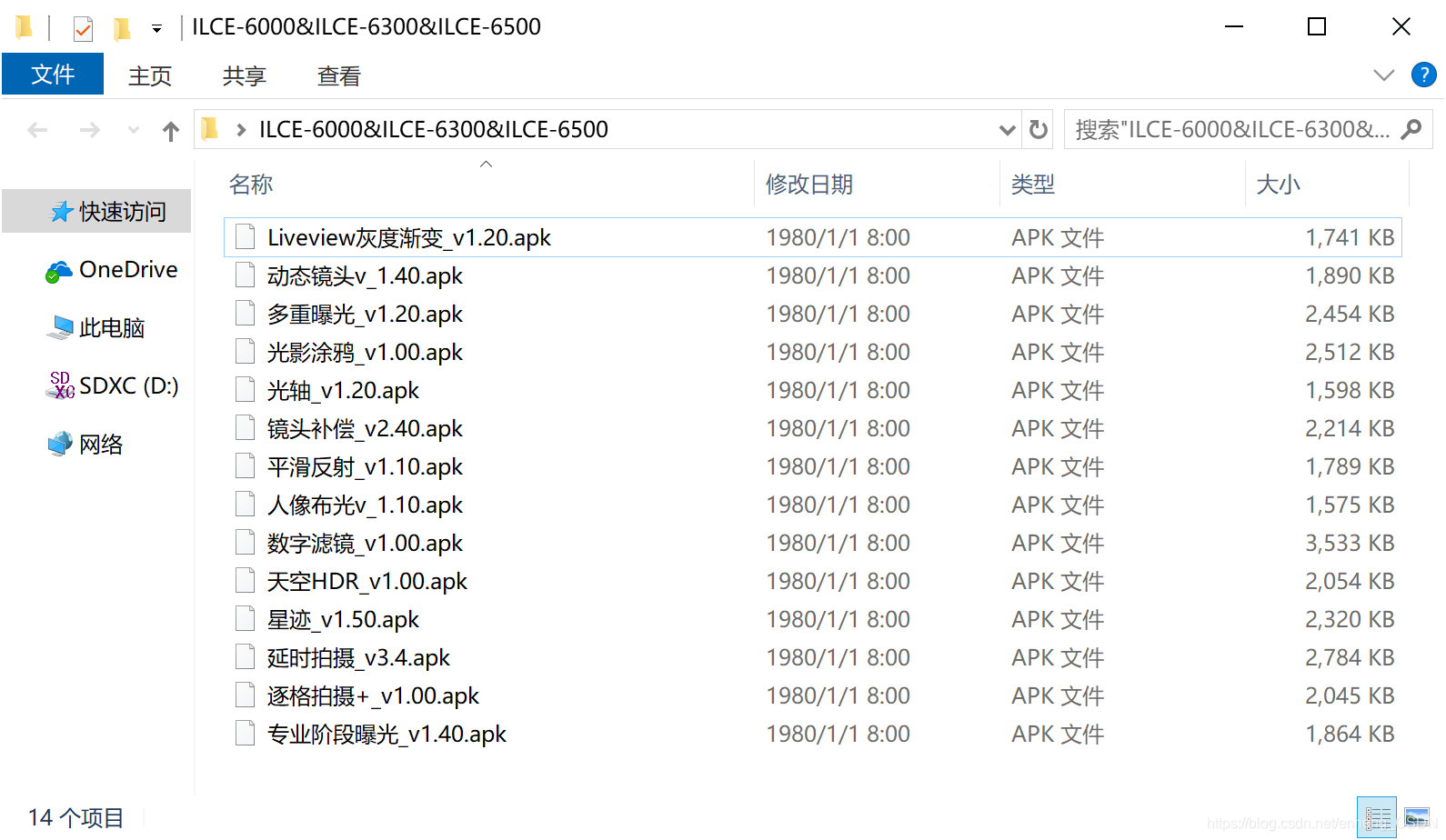Click the OneDrive cloud icon

[x=59, y=271]
